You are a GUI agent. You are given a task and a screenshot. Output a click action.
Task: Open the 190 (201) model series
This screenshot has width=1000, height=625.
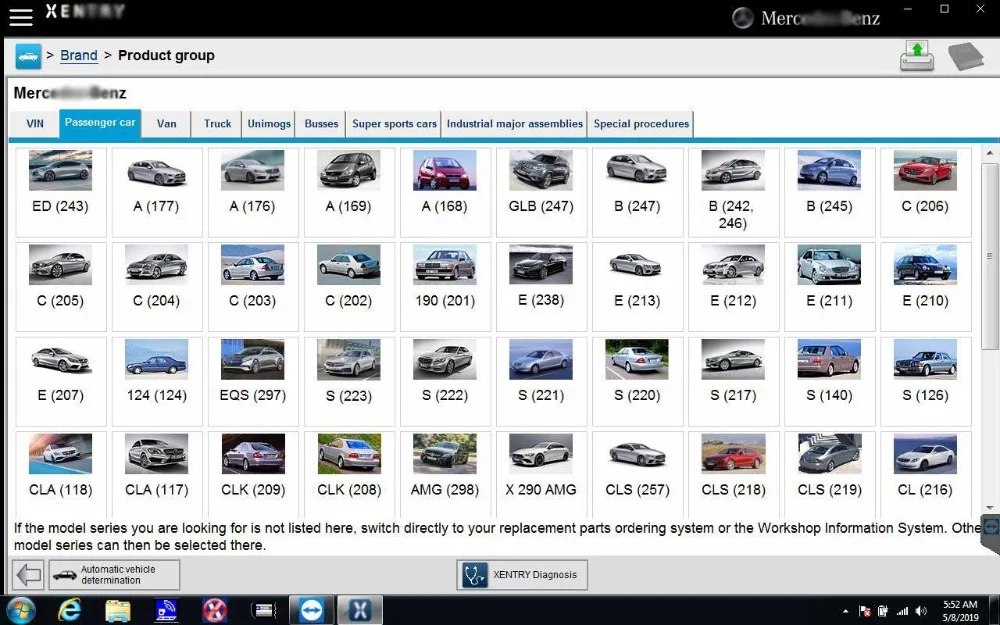pyautogui.click(x=445, y=286)
